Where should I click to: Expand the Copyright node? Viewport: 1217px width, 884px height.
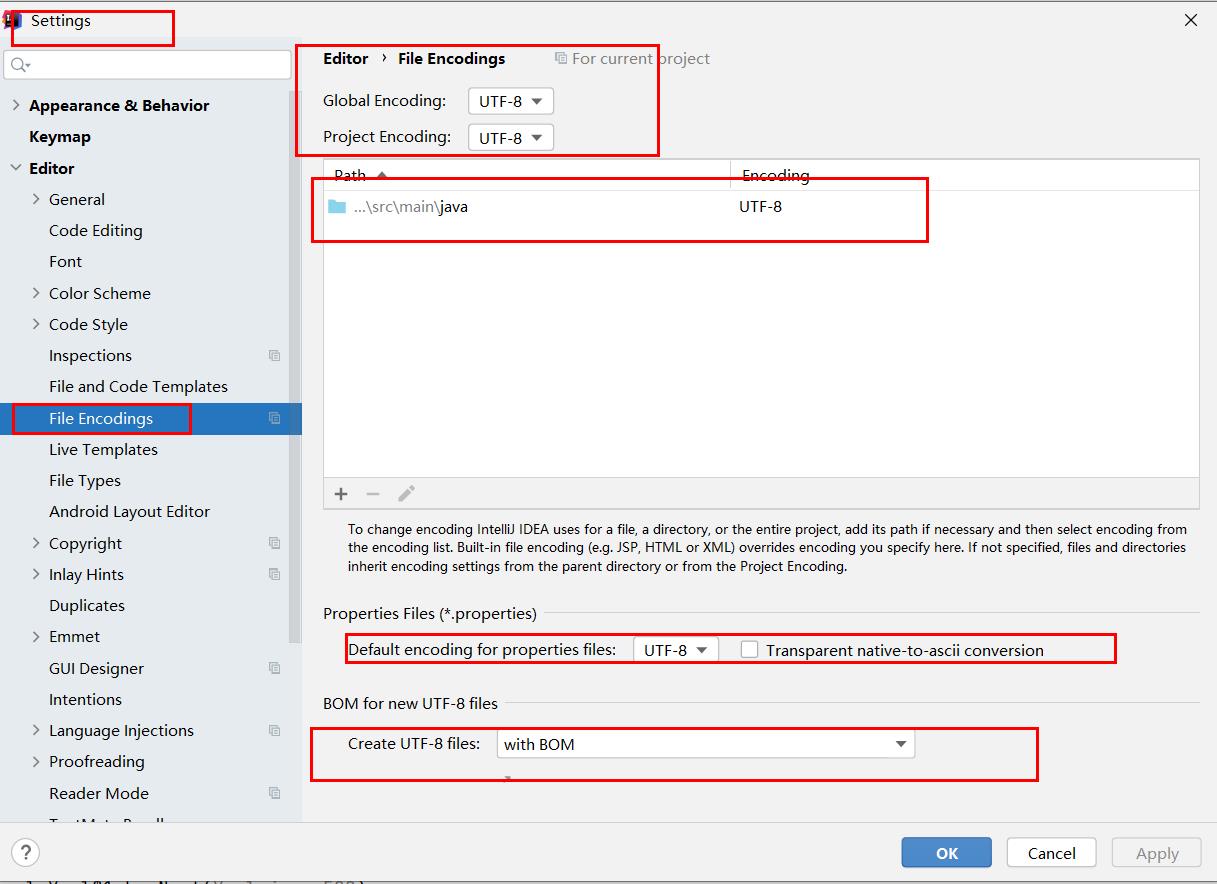tap(37, 543)
